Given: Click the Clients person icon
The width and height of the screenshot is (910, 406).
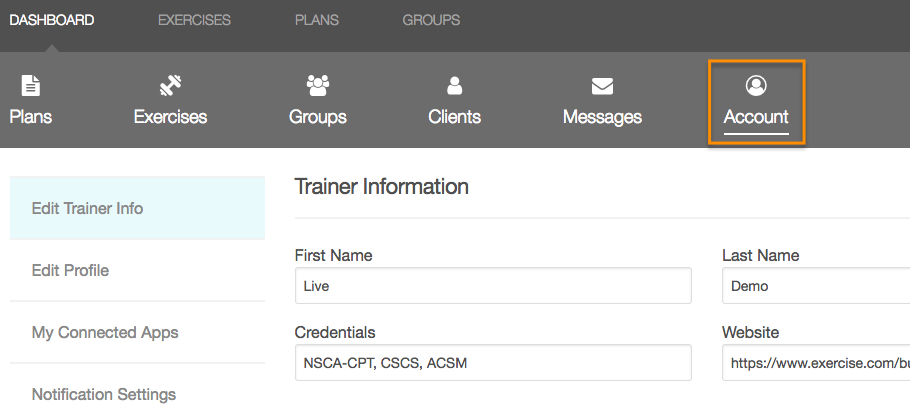Looking at the screenshot, I should coord(454,86).
